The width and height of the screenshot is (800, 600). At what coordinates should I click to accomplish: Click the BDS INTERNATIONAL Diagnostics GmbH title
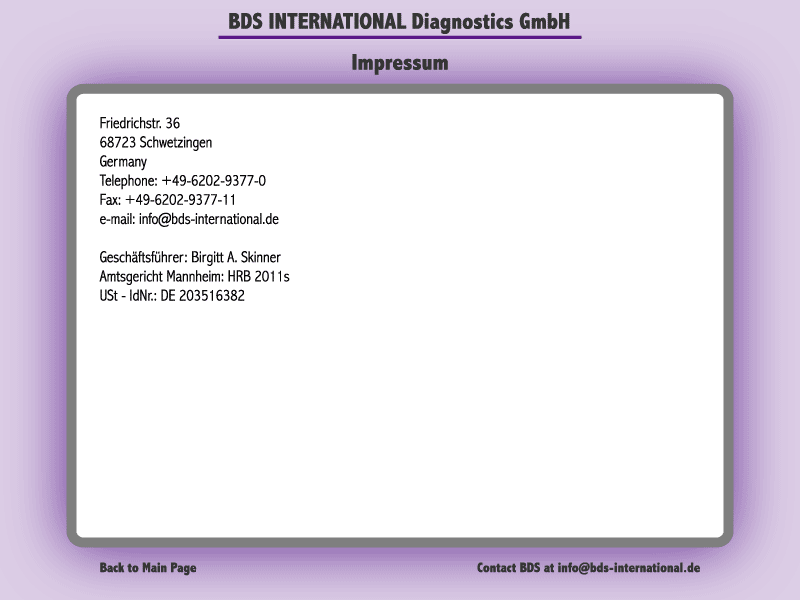(399, 22)
